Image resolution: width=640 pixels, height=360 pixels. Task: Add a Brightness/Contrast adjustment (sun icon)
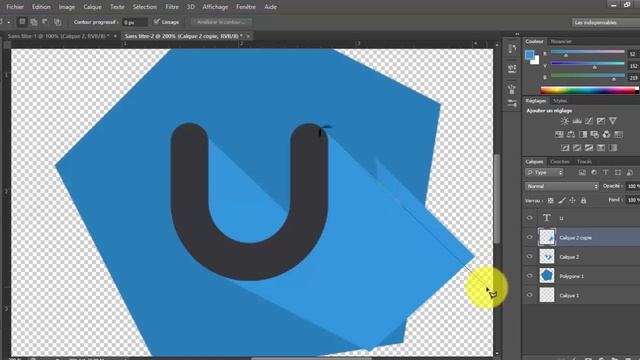click(x=564, y=121)
